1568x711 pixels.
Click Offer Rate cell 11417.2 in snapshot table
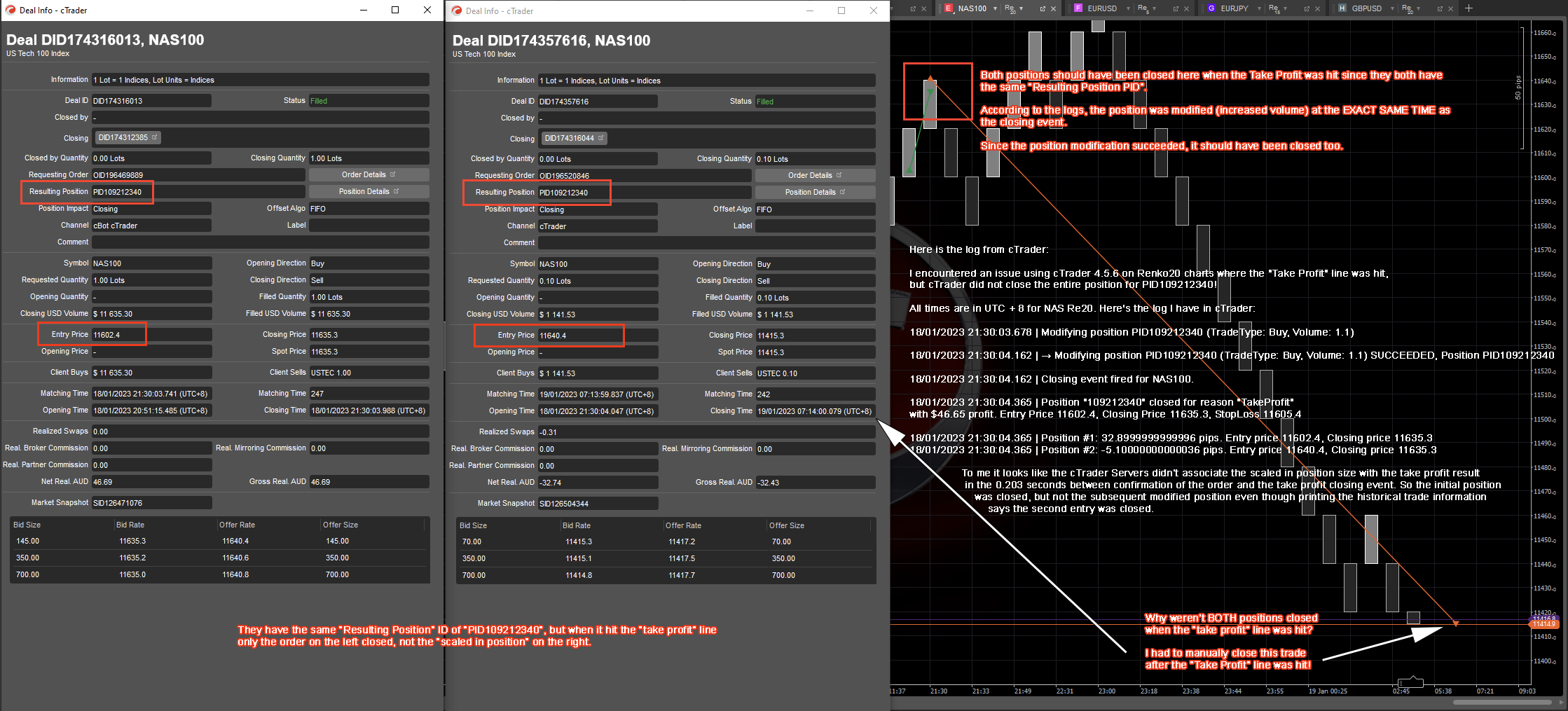click(x=682, y=541)
